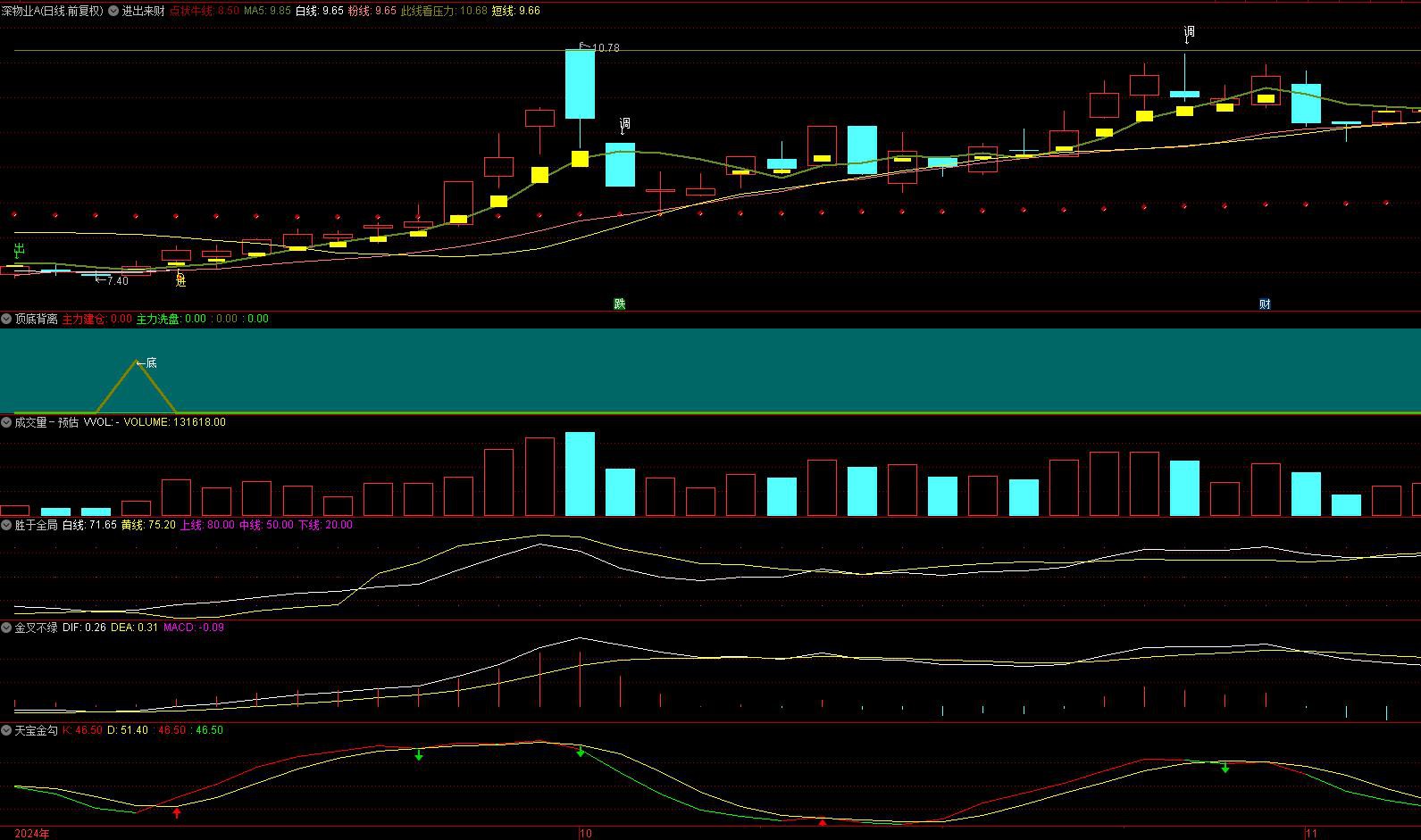Click the MACD: -0.09 value
The height and width of the screenshot is (840, 1421).
(194, 628)
